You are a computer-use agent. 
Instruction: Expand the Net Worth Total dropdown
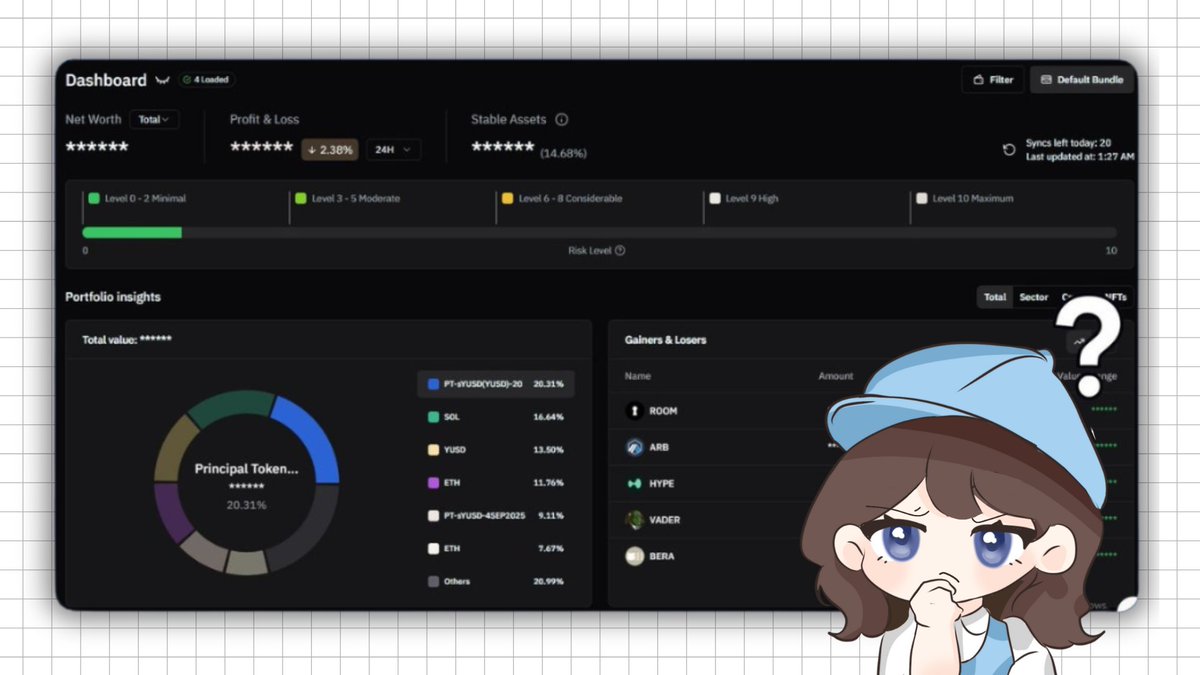(x=154, y=119)
